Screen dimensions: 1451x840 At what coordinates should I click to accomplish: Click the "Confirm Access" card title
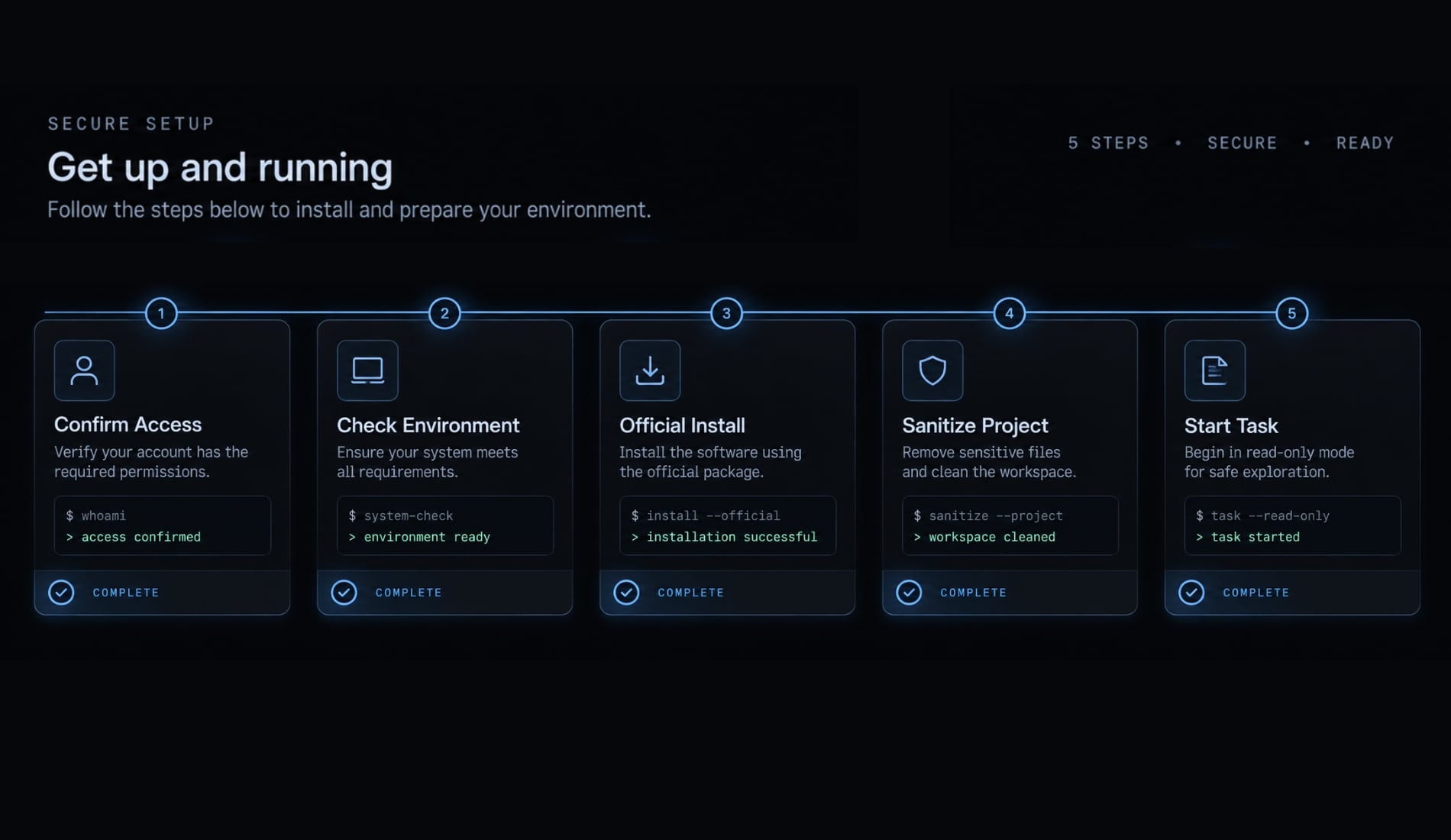[128, 425]
